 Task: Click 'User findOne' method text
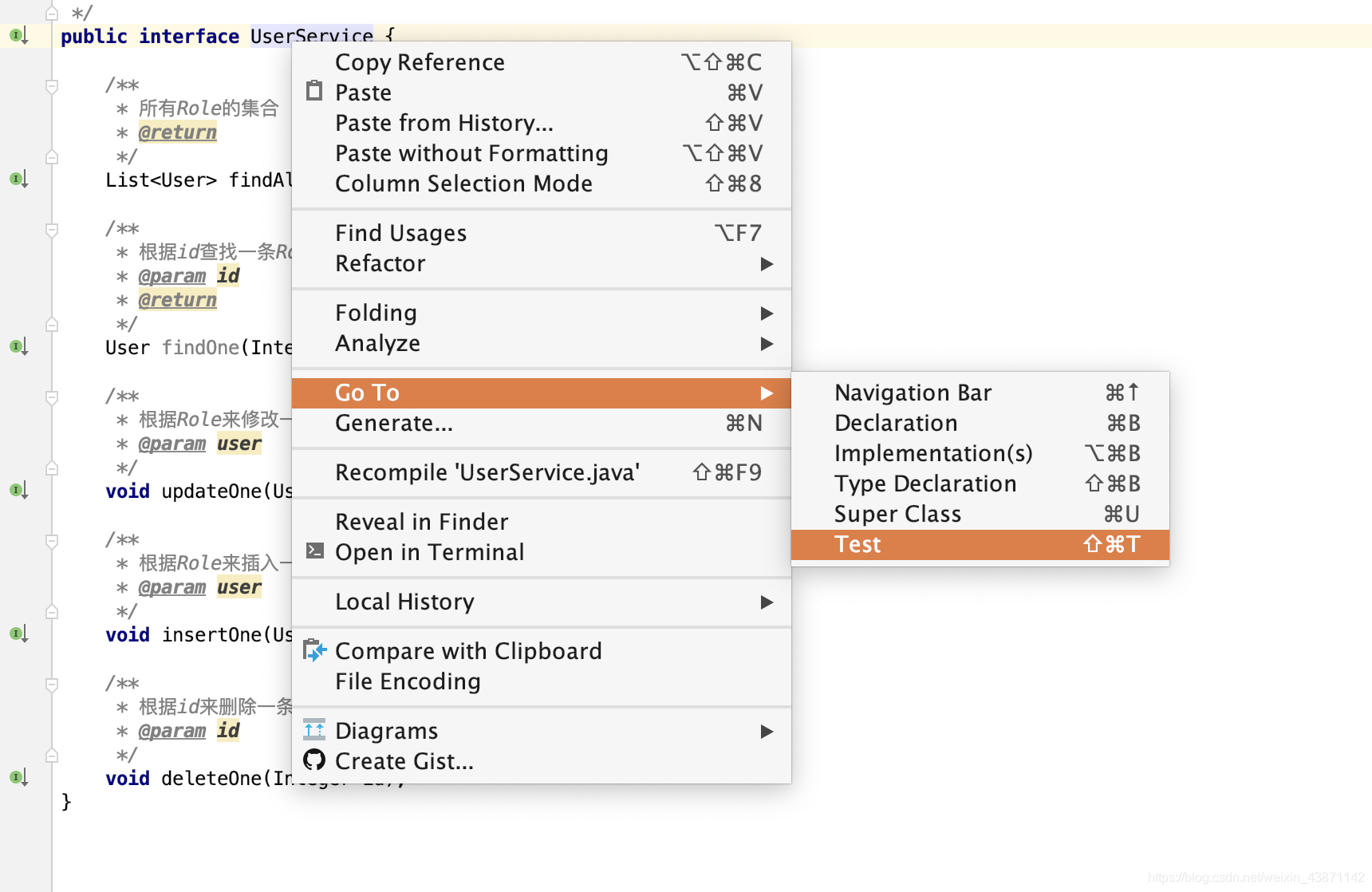(172, 348)
